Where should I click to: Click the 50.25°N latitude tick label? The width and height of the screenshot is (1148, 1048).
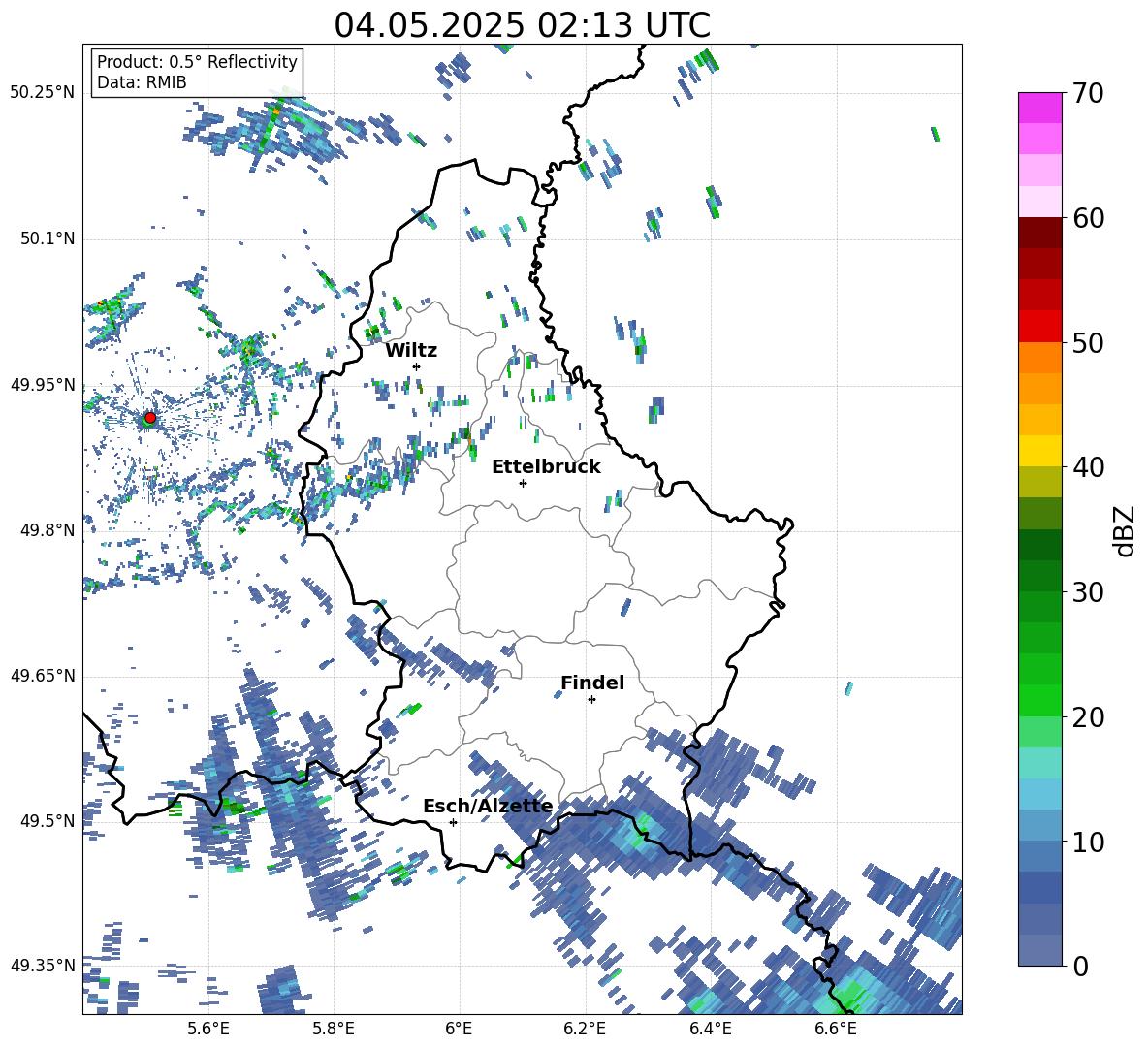[x=43, y=93]
